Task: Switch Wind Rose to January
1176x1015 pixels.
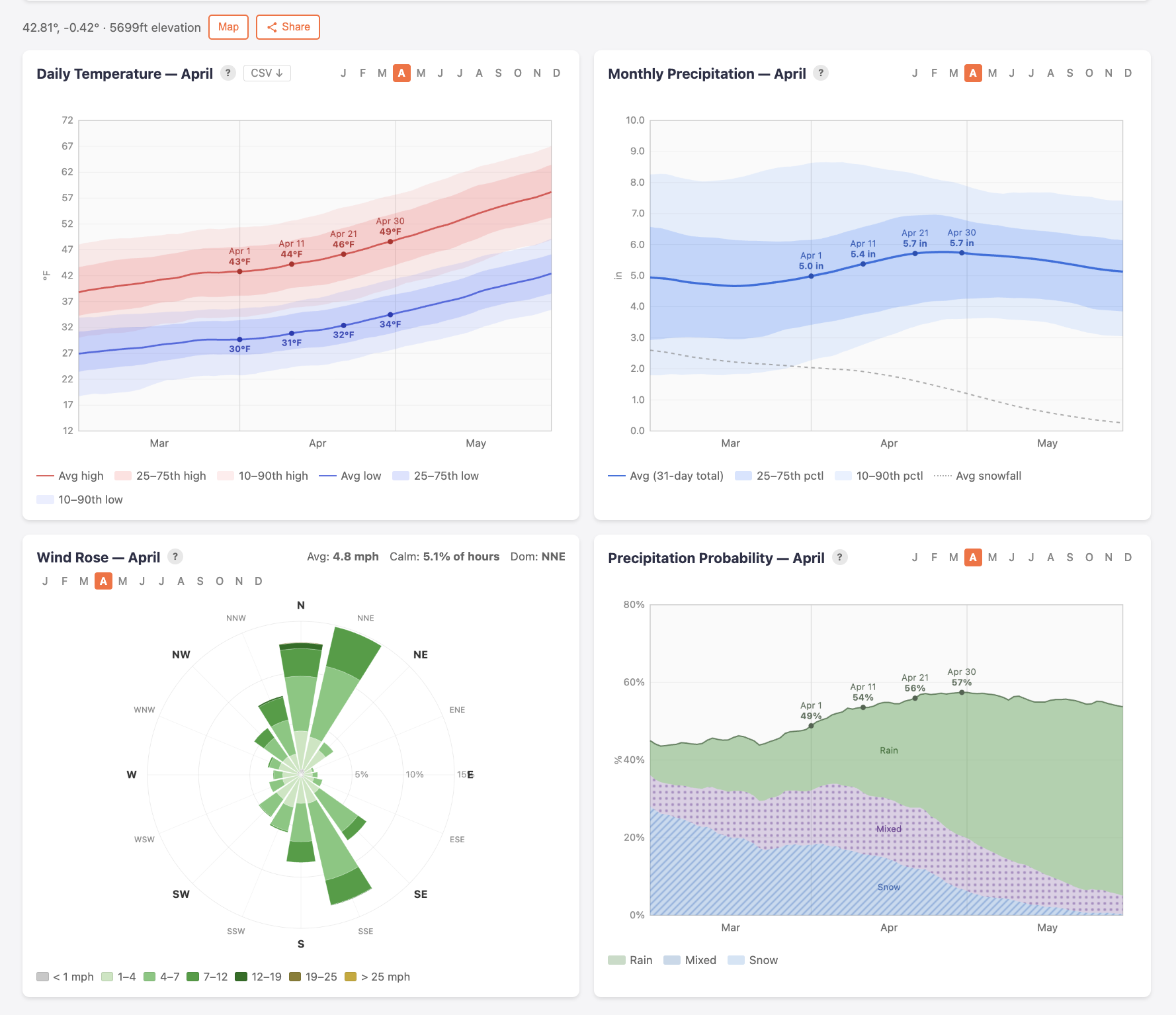Action: point(45,581)
